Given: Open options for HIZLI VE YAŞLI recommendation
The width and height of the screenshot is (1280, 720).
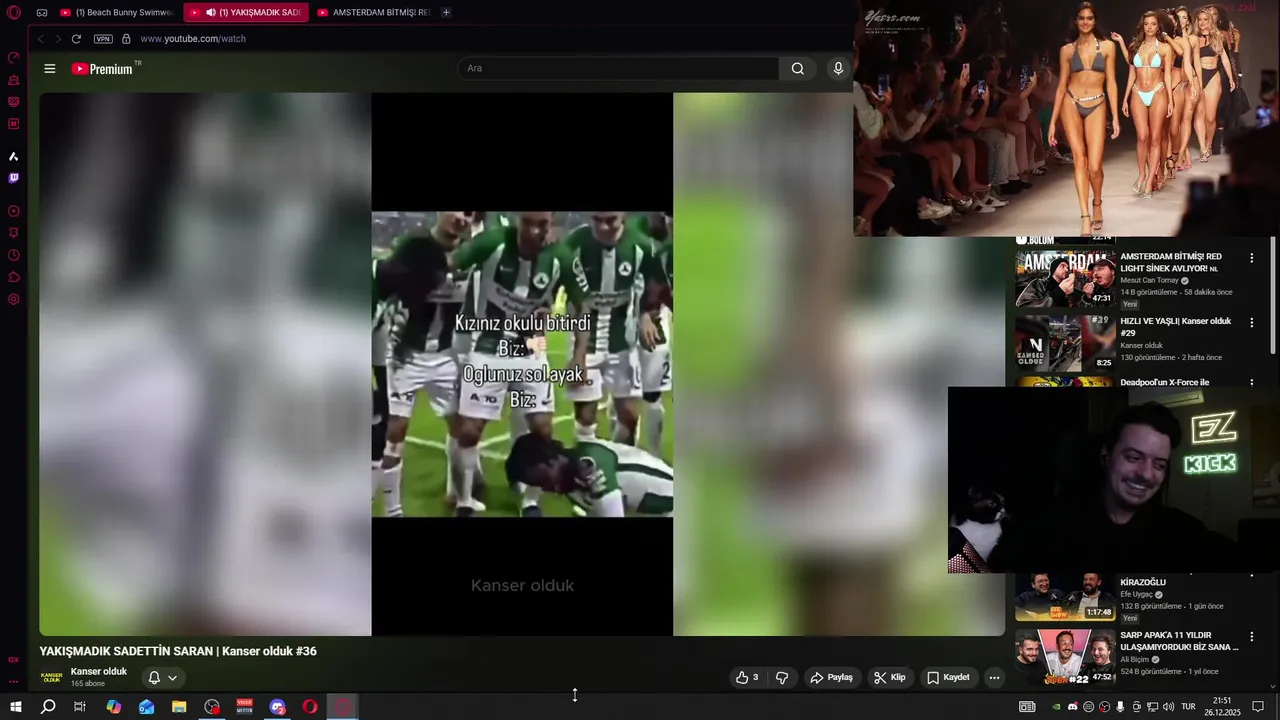Looking at the screenshot, I should (x=1251, y=323).
